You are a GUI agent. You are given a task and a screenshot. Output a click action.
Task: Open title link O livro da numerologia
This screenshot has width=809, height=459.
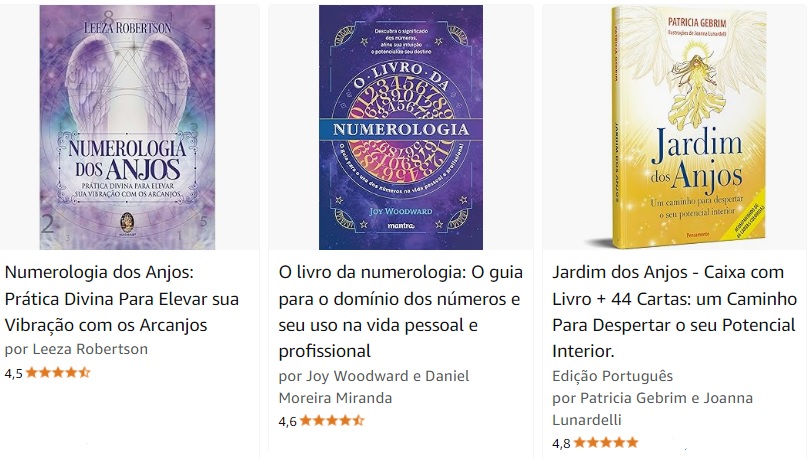click(401, 312)
